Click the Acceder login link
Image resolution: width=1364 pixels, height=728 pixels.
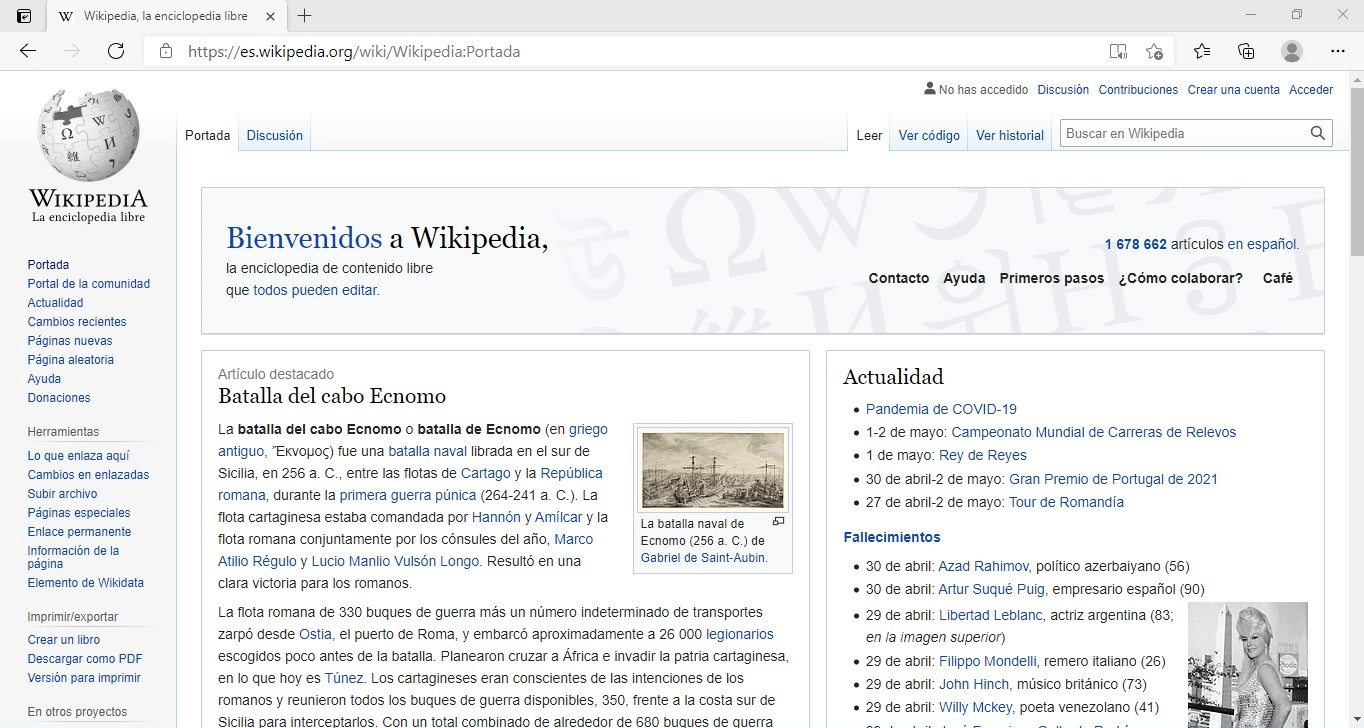pyautogui.click(x=1311, y=90)
